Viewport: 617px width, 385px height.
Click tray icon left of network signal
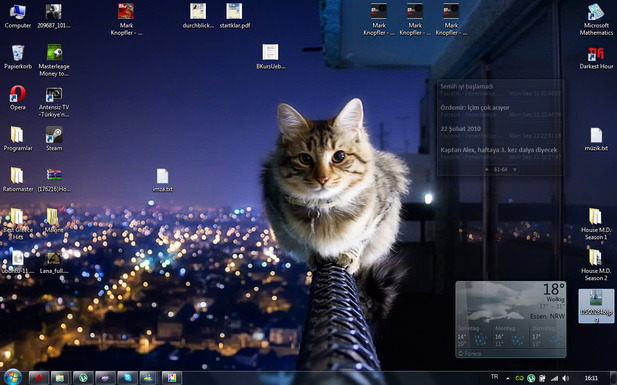(542, 378)
